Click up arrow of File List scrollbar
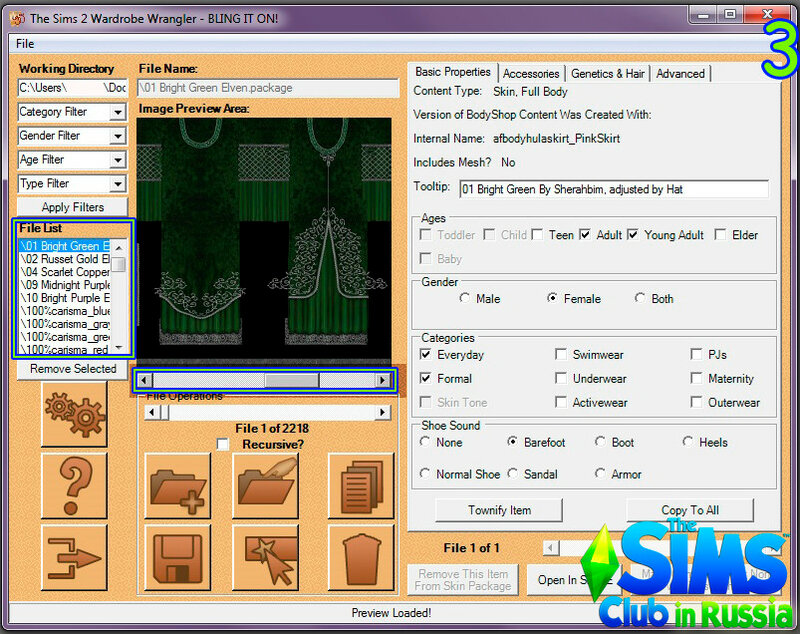Screen dimensions: 800x634 119,247
